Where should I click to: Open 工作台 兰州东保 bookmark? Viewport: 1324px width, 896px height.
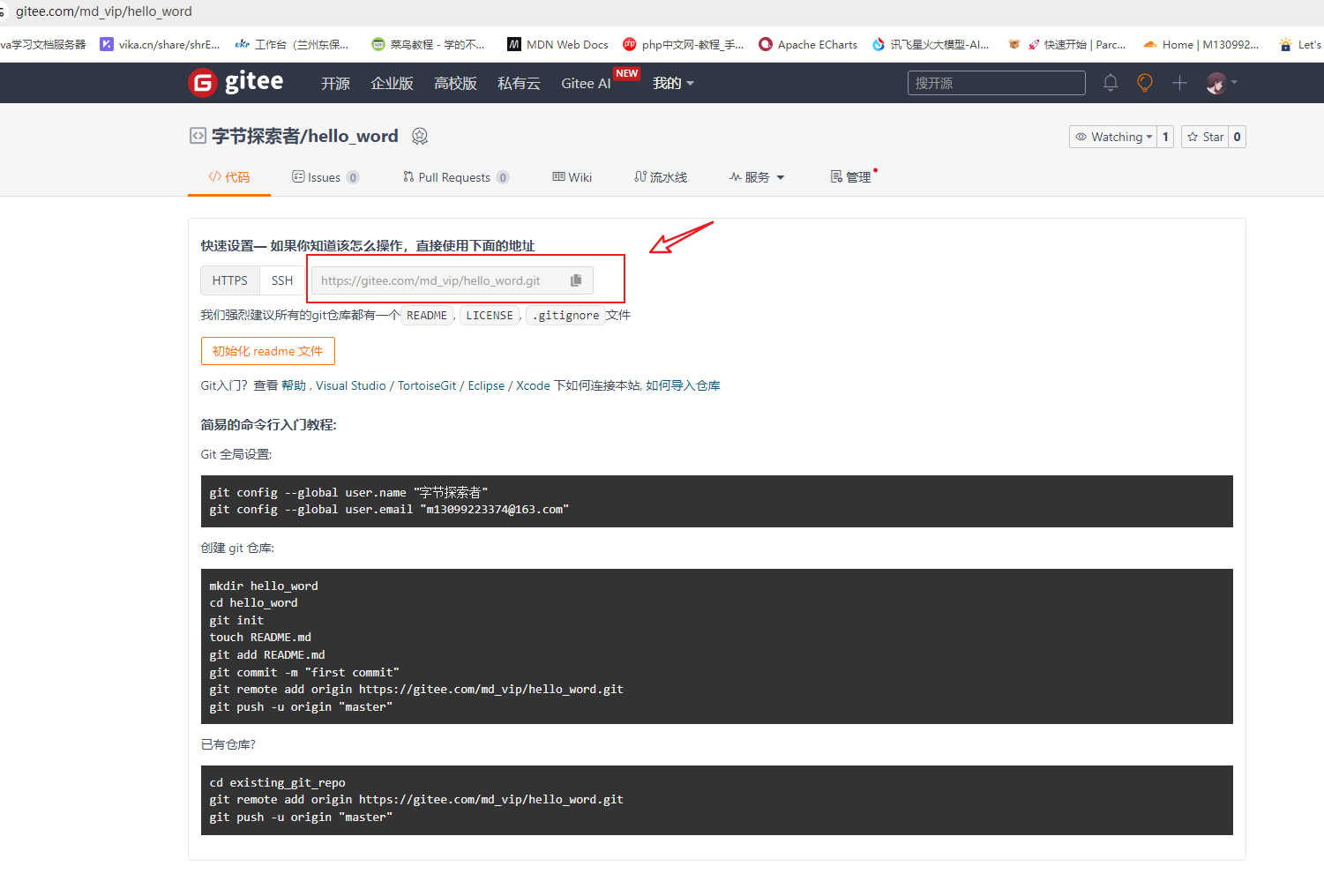point(292,44)
